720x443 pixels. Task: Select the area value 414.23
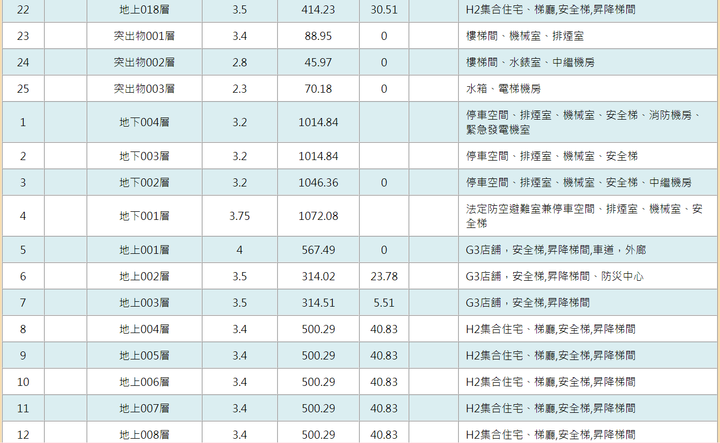(318, 10)
